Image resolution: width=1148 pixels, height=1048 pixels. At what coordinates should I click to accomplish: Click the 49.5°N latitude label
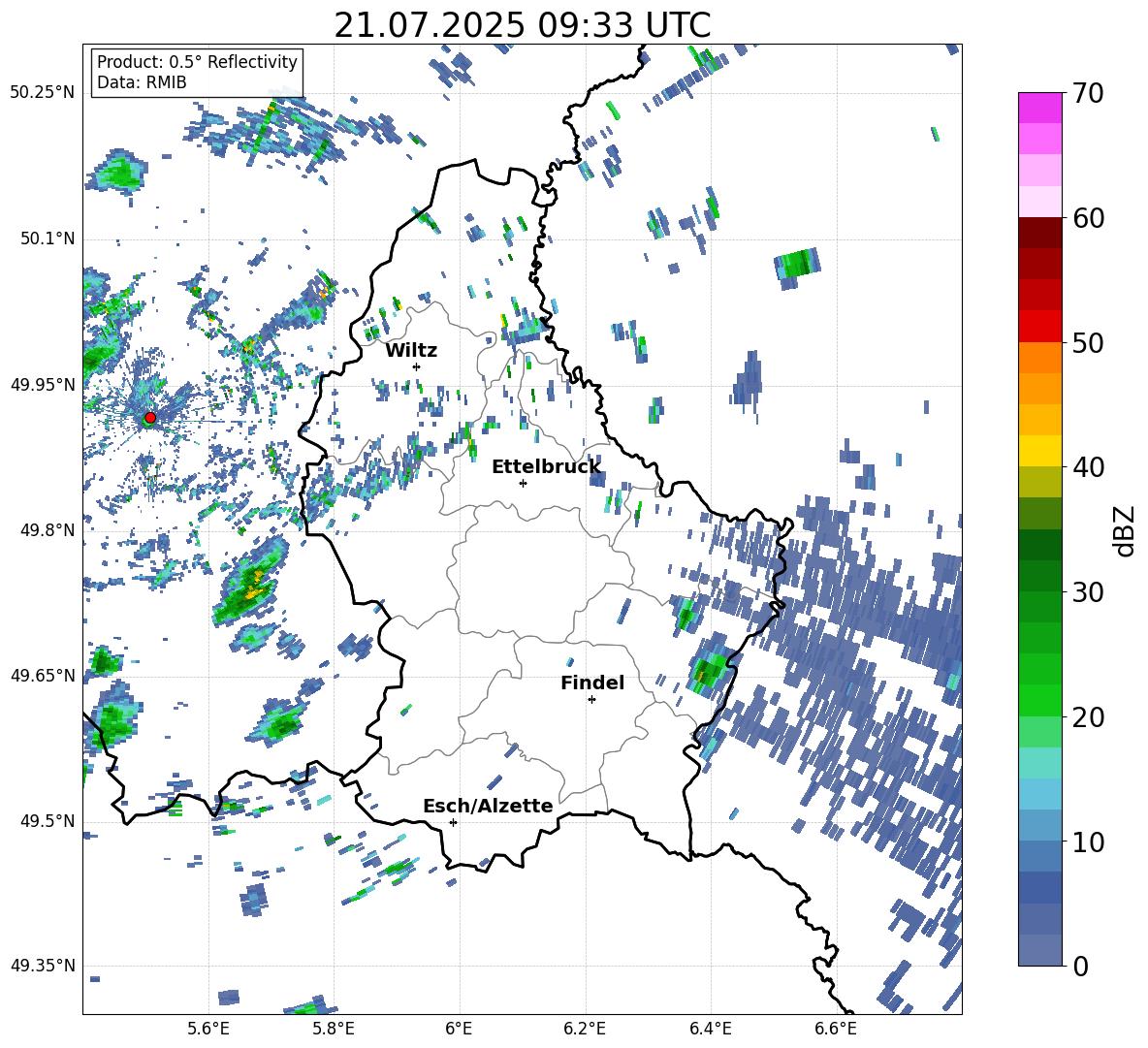click(x=47, y=820)
